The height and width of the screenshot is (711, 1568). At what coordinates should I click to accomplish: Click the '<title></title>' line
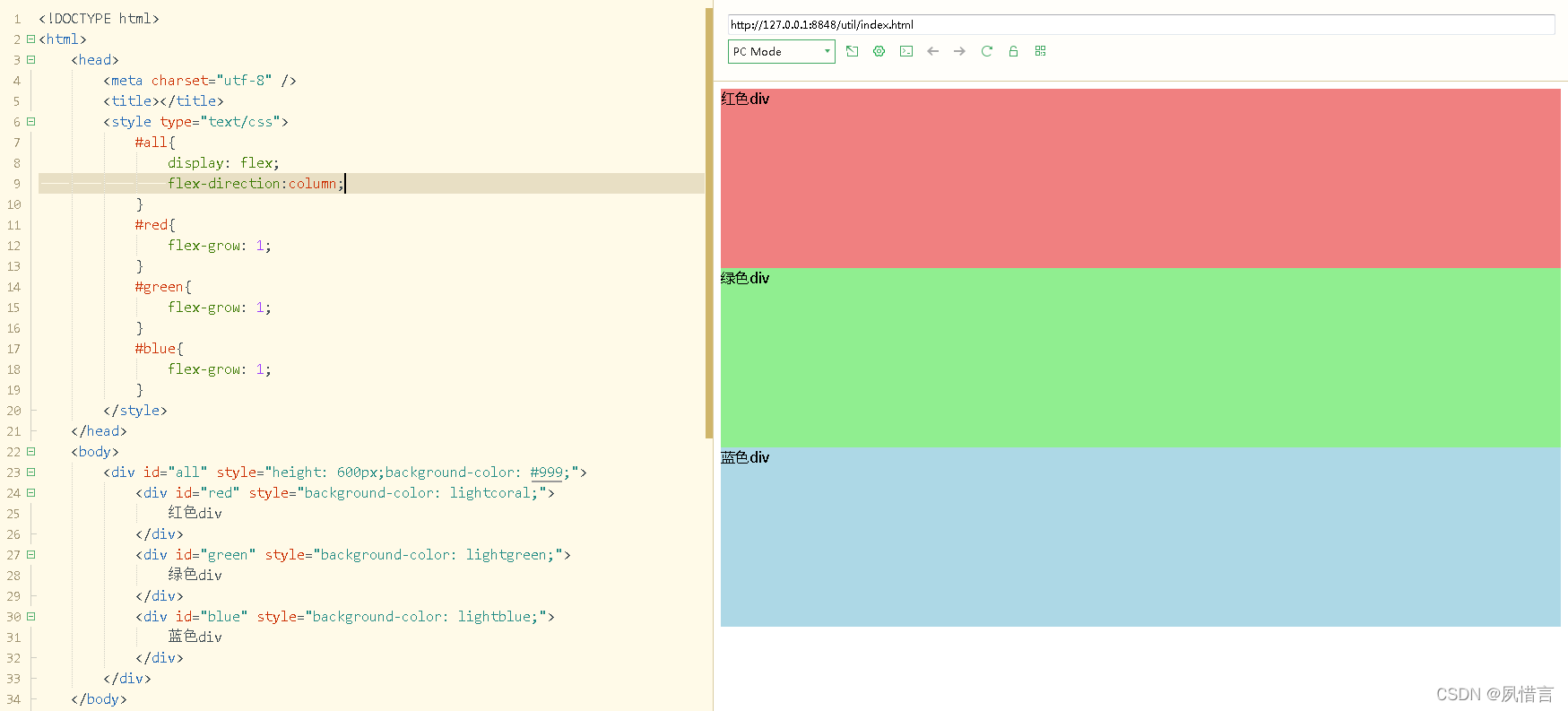click(x=163, y=101)
